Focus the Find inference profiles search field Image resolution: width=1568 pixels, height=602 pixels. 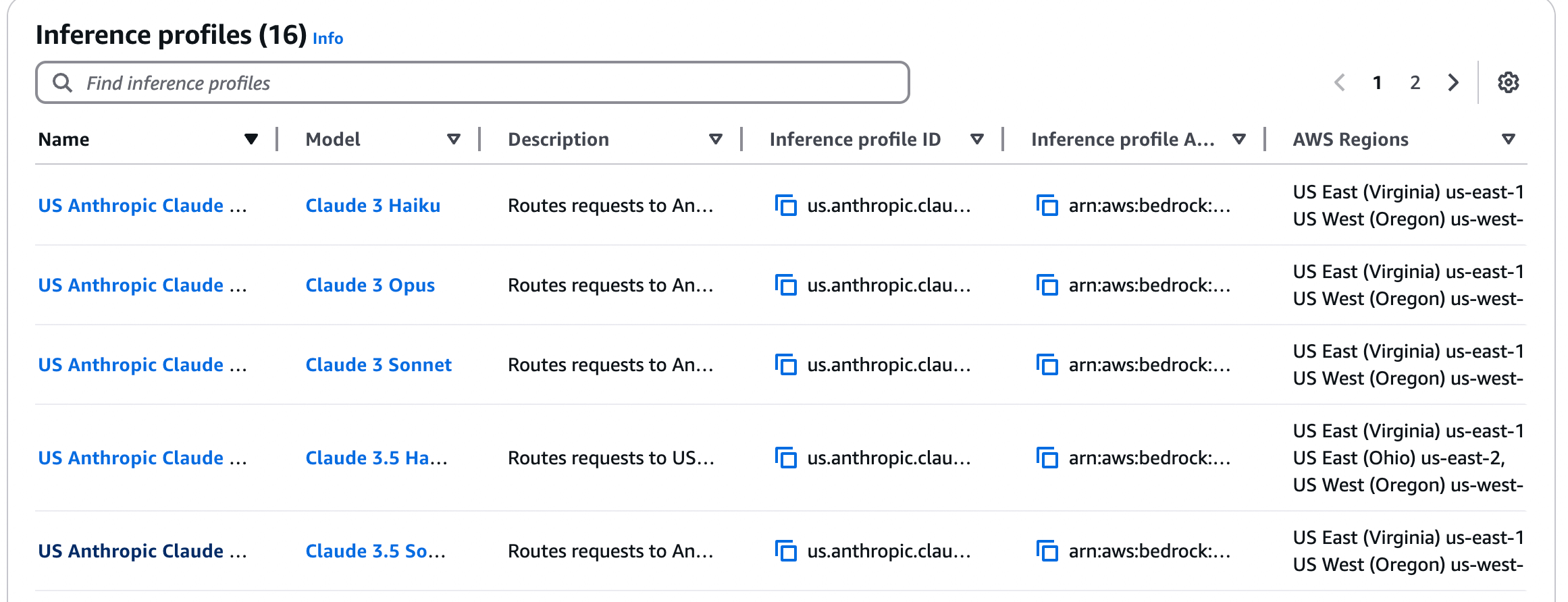click(x=473, y=82)
